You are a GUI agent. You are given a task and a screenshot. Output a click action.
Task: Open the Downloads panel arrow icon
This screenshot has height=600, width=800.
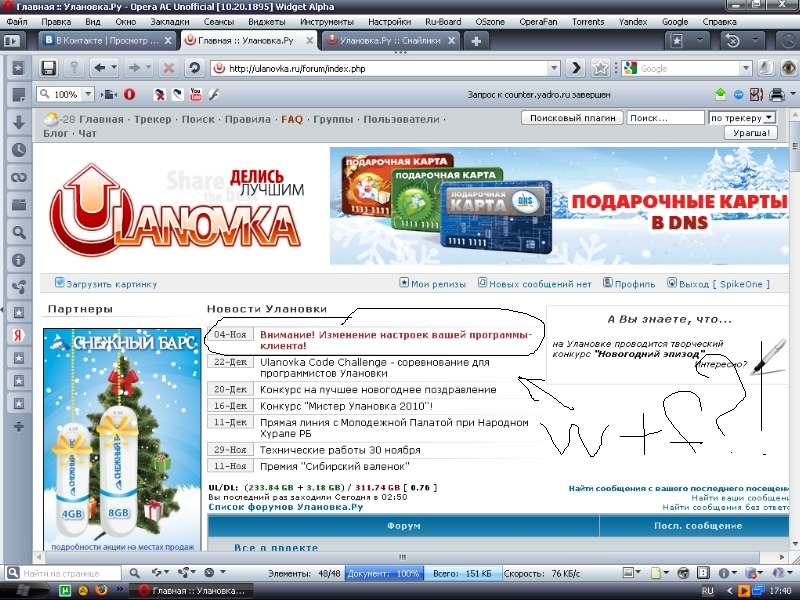tap(19, 122)
